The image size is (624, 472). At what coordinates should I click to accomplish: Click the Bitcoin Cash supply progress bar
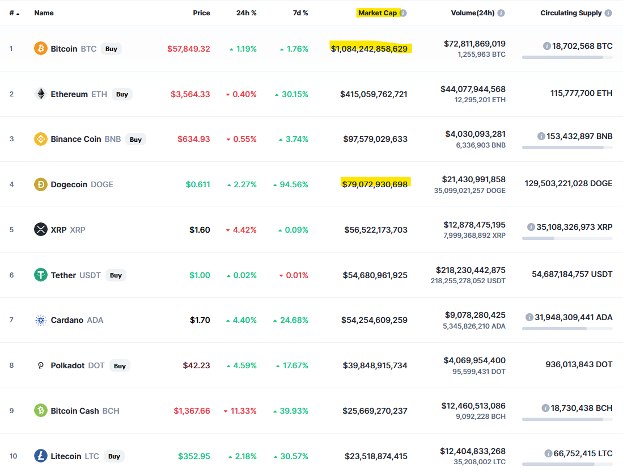click(567, 419)
